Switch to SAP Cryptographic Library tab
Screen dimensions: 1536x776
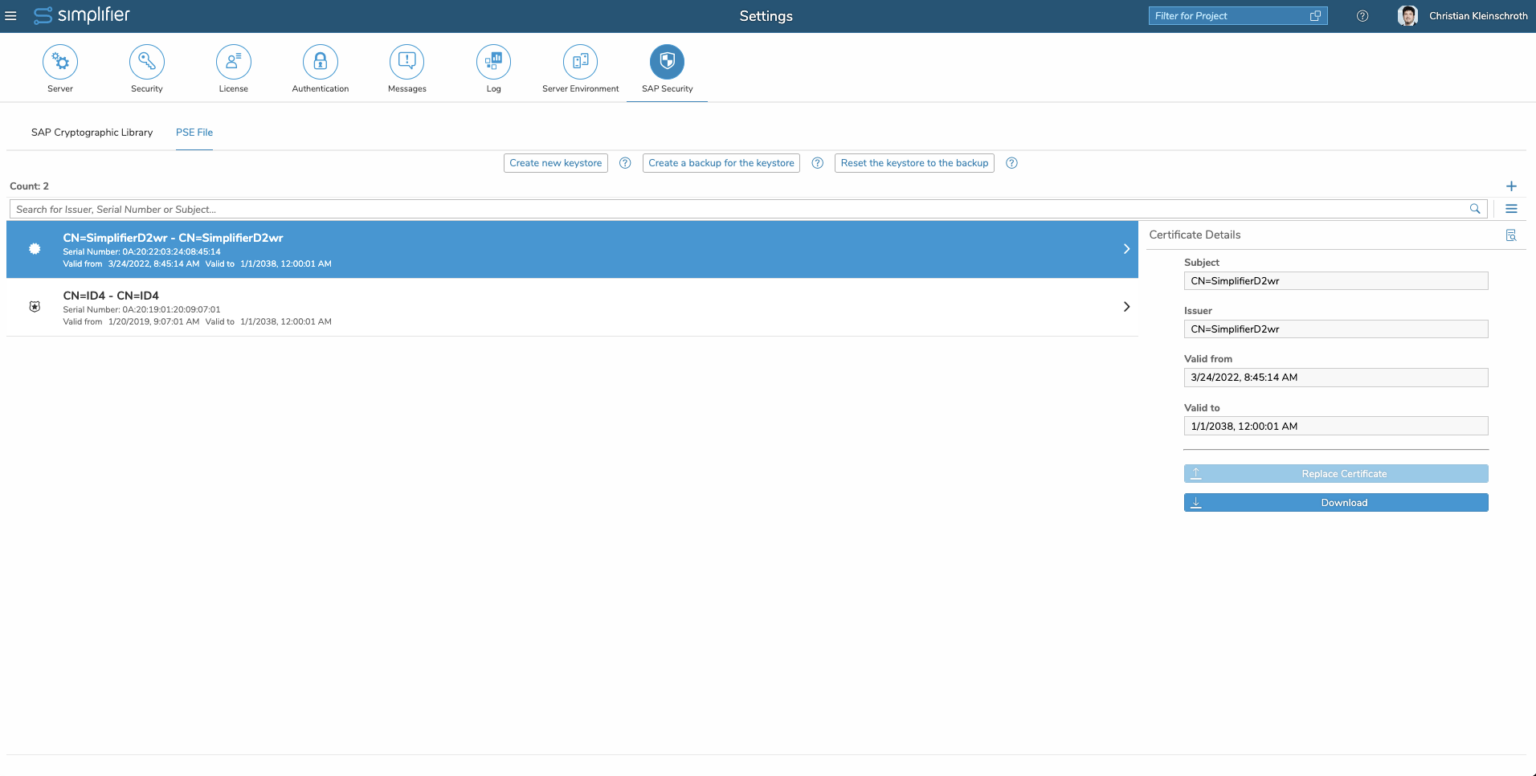tap(92, 132)
